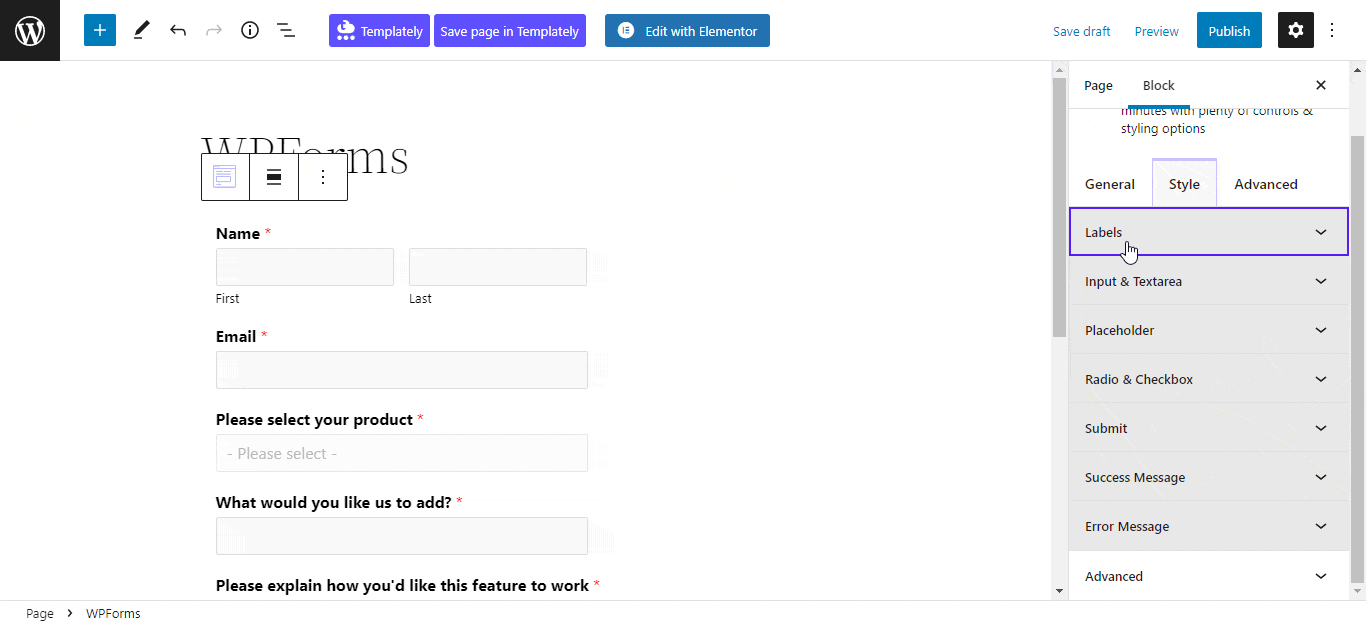1366x625 pixels.
Task: Click the WPForms page title
Action: pyautogui.click(x=305, y=157)
